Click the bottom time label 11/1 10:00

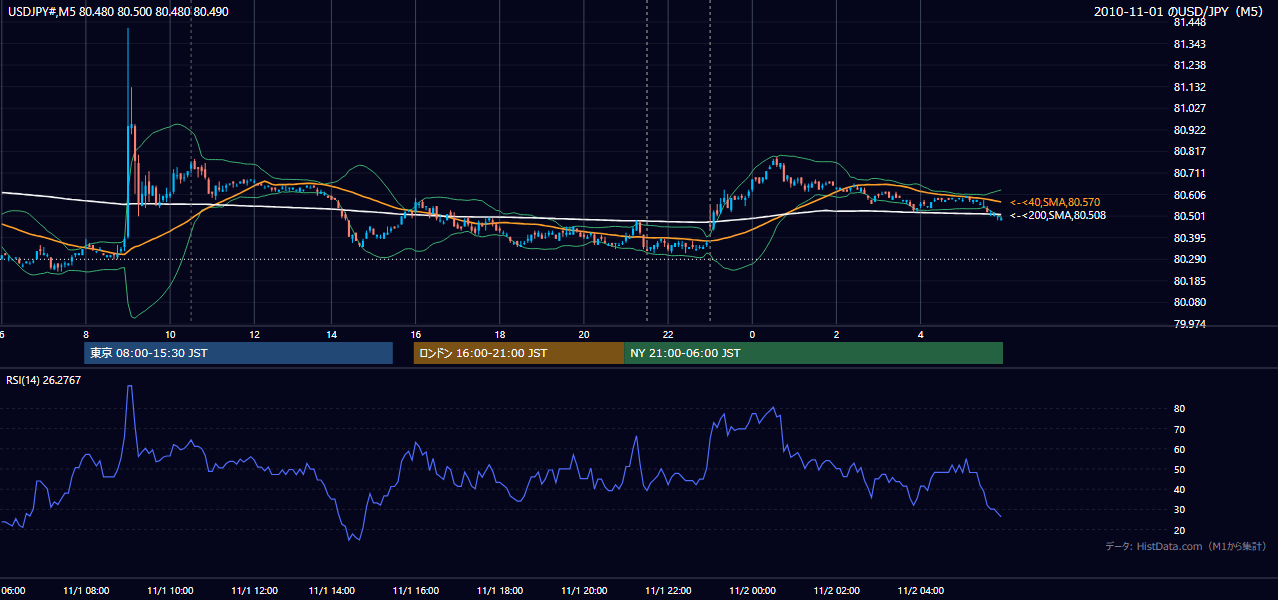[x=170, y=591]
